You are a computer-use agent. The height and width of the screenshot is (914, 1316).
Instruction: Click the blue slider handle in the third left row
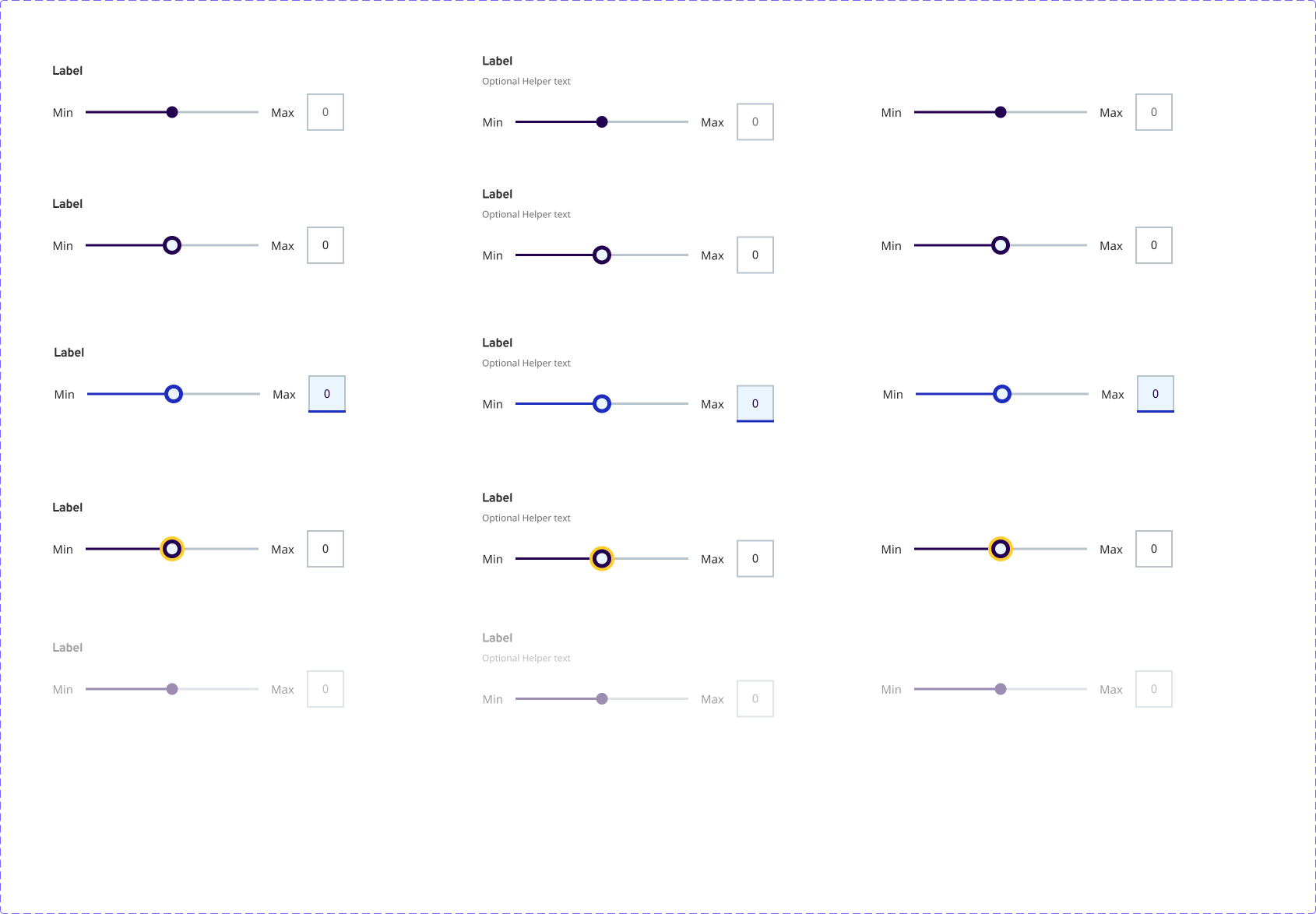pos(172,394)
